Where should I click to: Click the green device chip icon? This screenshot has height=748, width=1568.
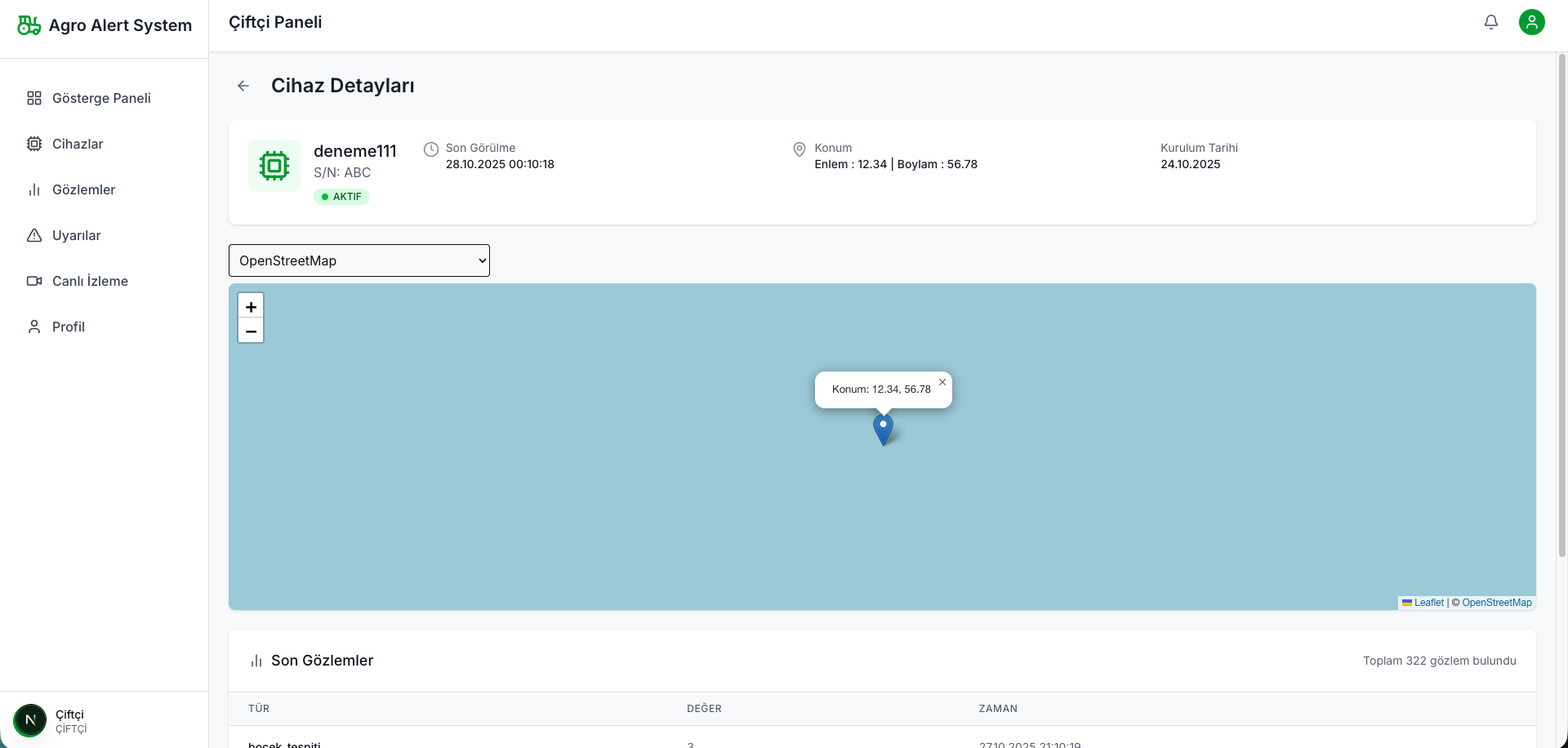tap(274, 166)
